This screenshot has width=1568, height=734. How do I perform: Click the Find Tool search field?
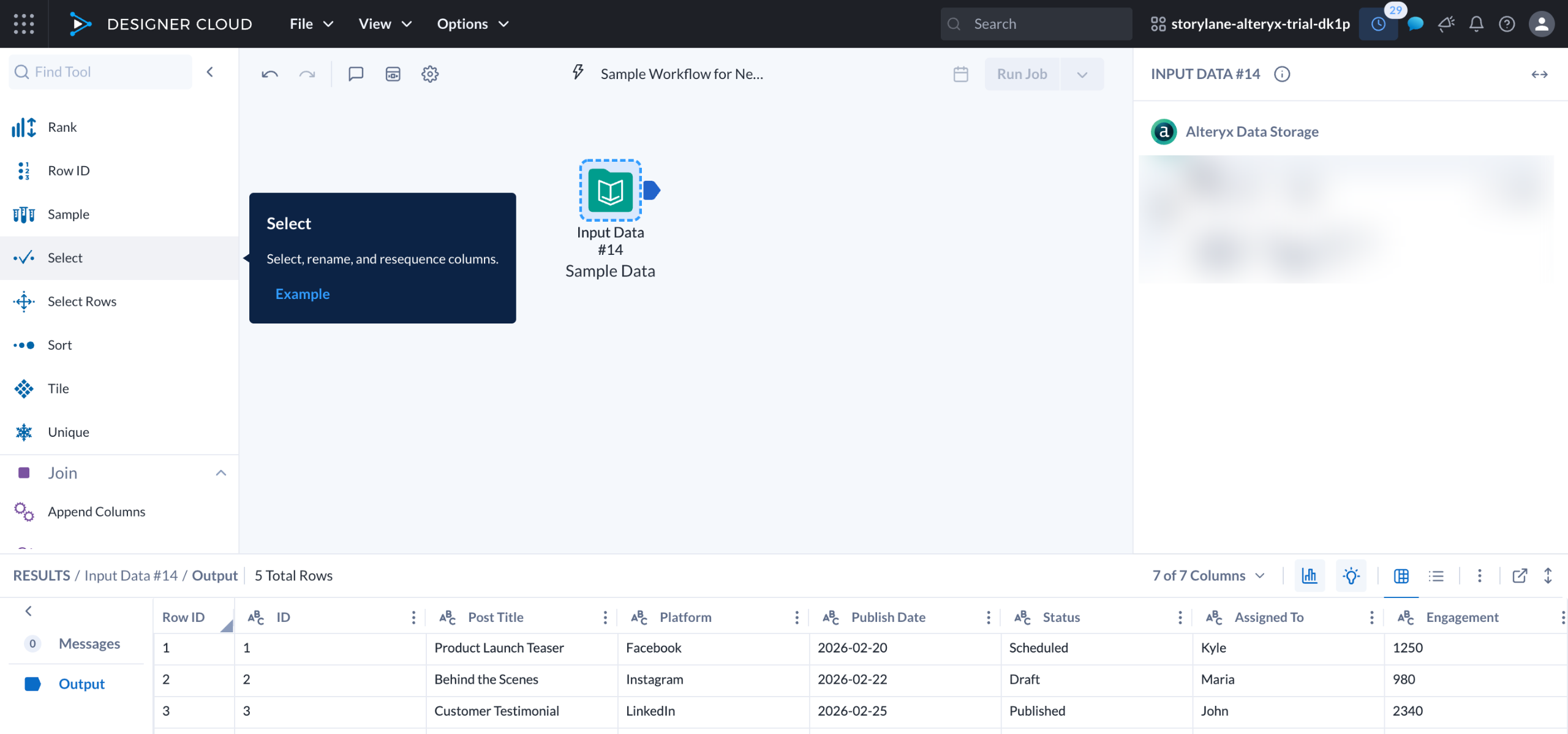click(101, 72)
